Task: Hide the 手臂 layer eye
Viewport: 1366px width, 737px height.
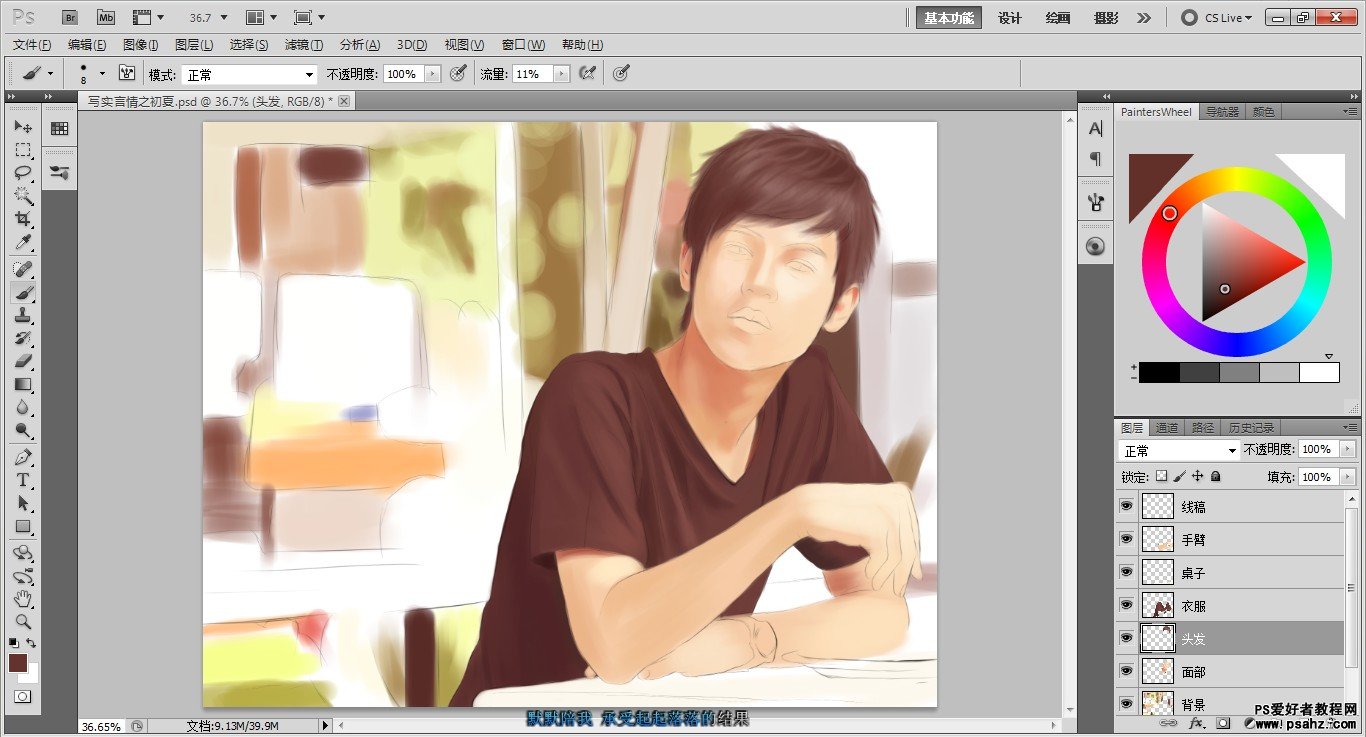Action: point(1127,539)
